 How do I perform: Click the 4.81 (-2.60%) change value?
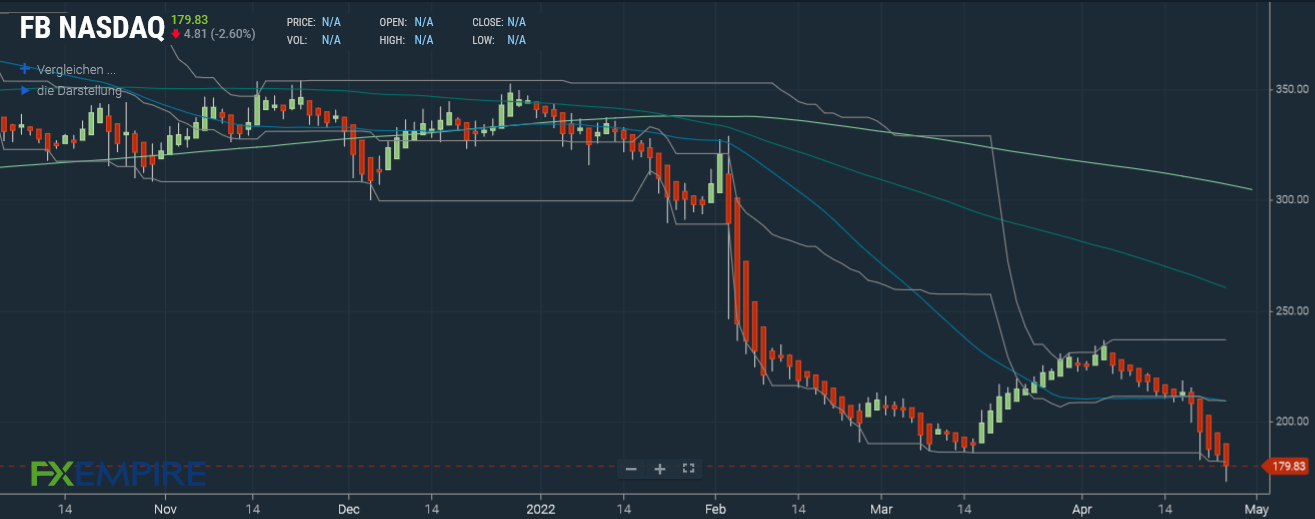pyautogui.click(x=220, y=34)
